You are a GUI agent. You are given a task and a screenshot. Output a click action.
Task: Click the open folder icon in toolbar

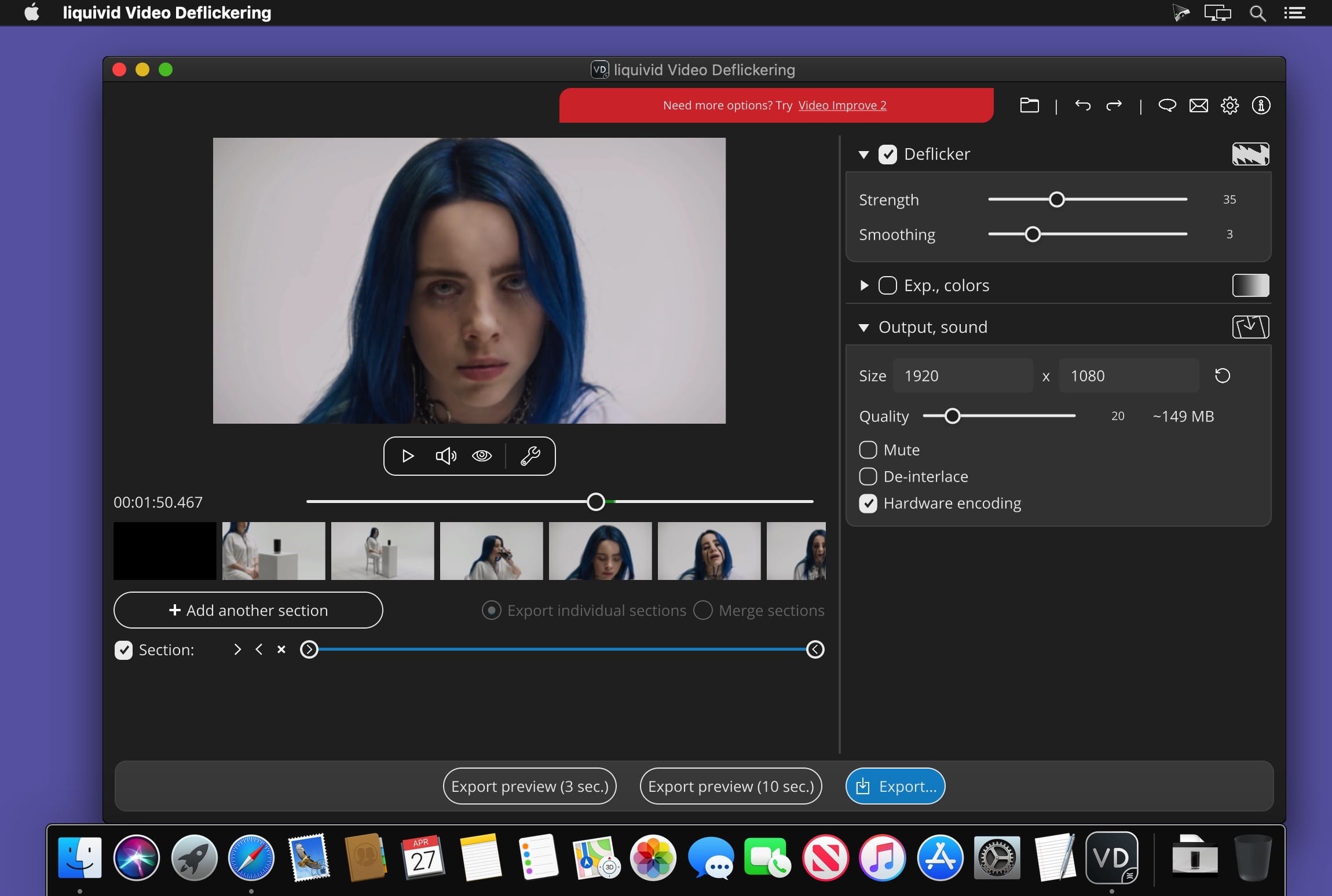pos(1029,105)
